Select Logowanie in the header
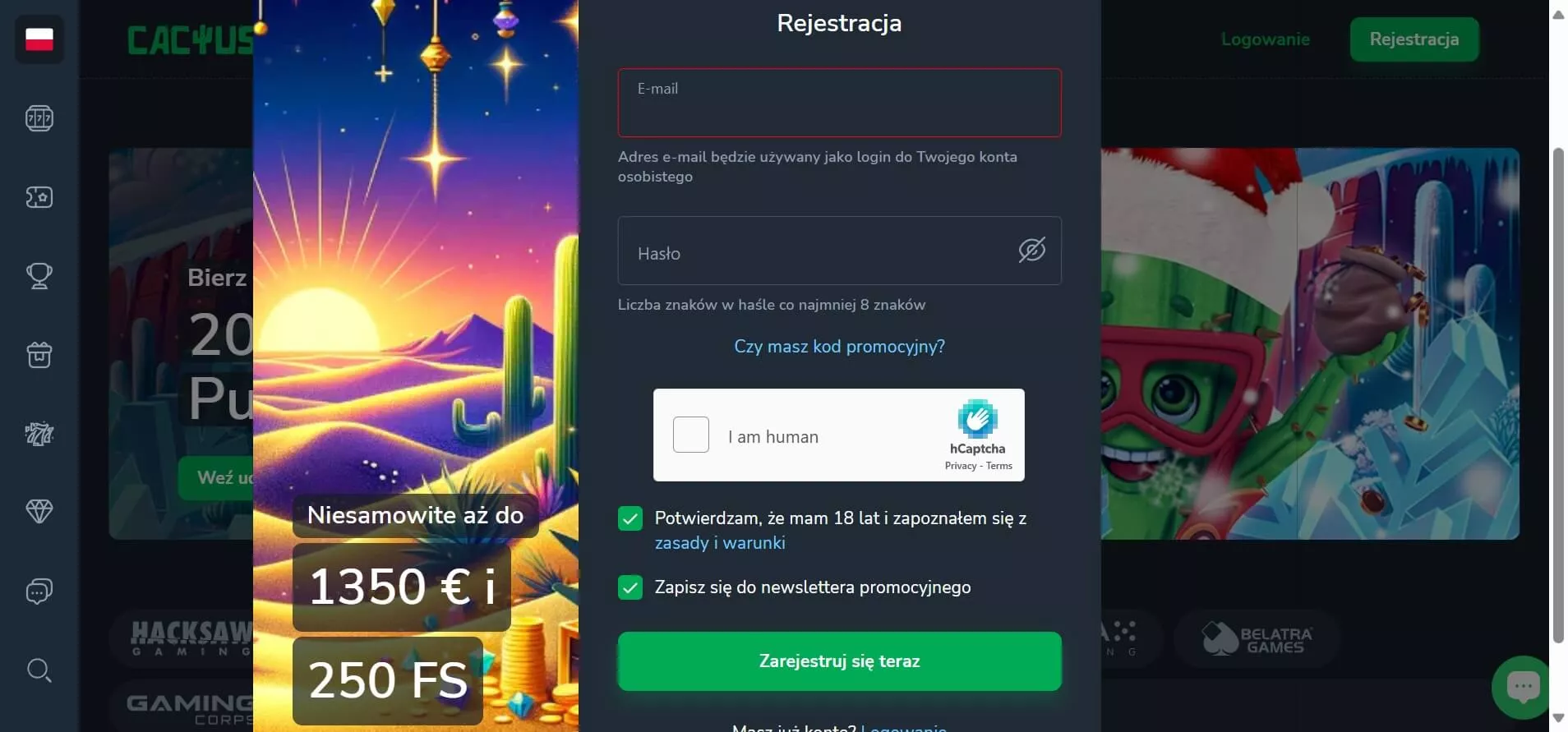The height and width of the screenshot is (732, 1568). point(1266,39)
